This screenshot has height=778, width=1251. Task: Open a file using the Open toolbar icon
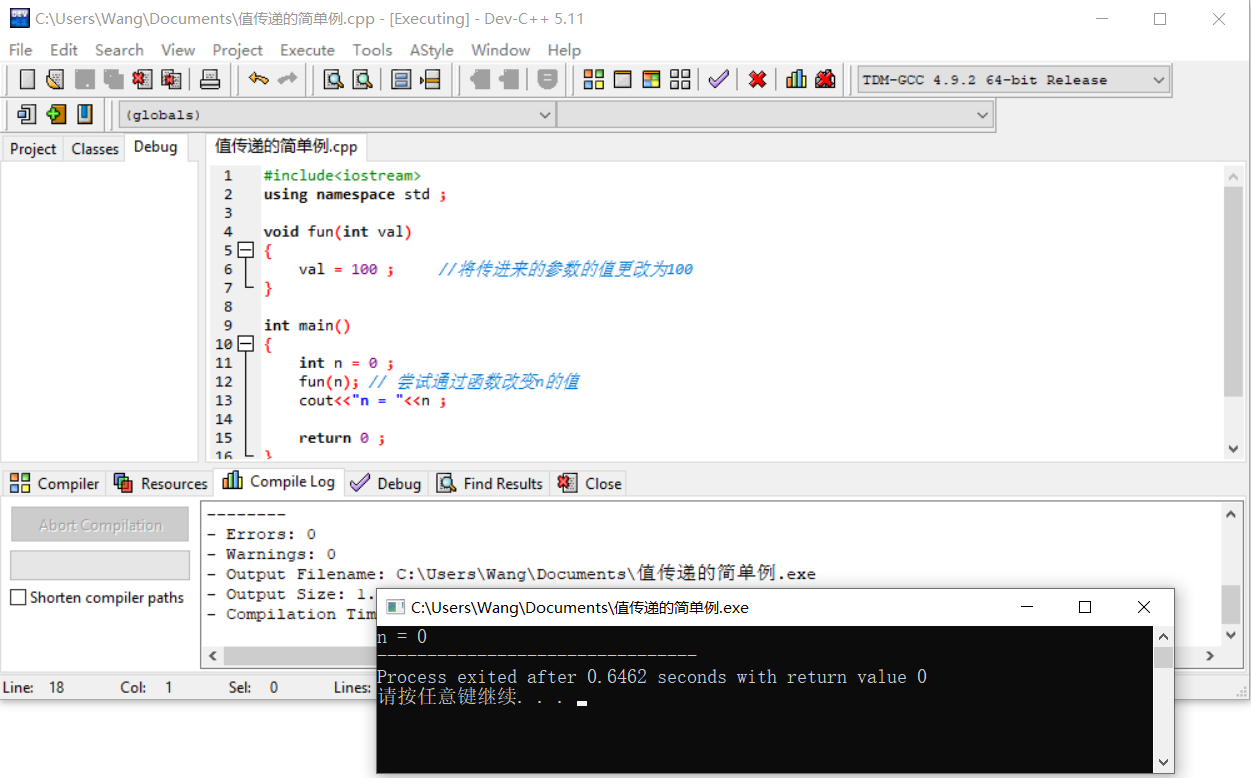(54, 79)
